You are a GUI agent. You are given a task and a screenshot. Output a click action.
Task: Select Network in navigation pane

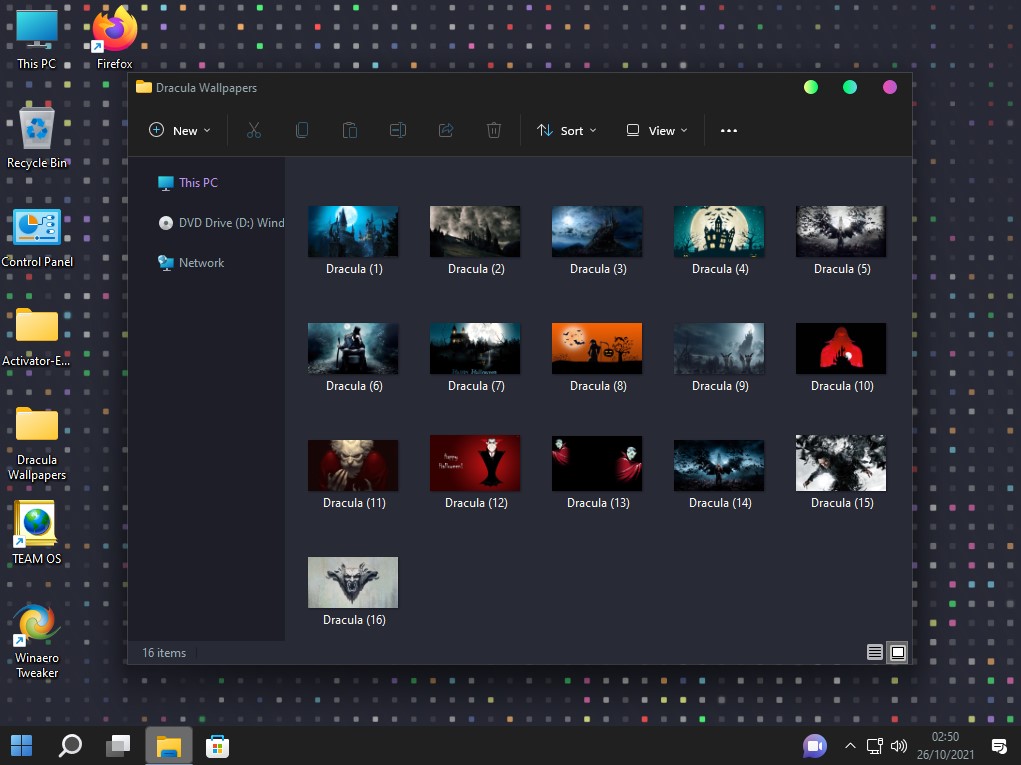191,262
